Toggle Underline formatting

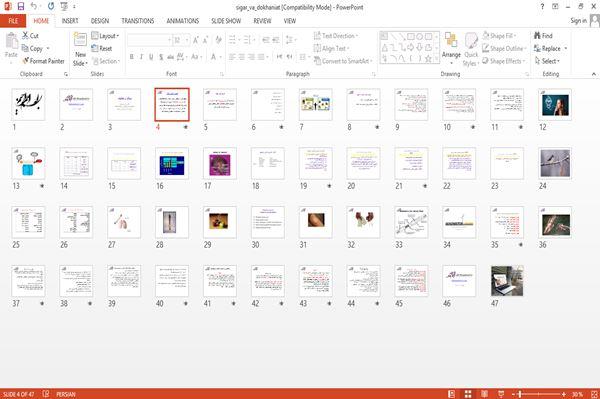[x=151, y=57]
